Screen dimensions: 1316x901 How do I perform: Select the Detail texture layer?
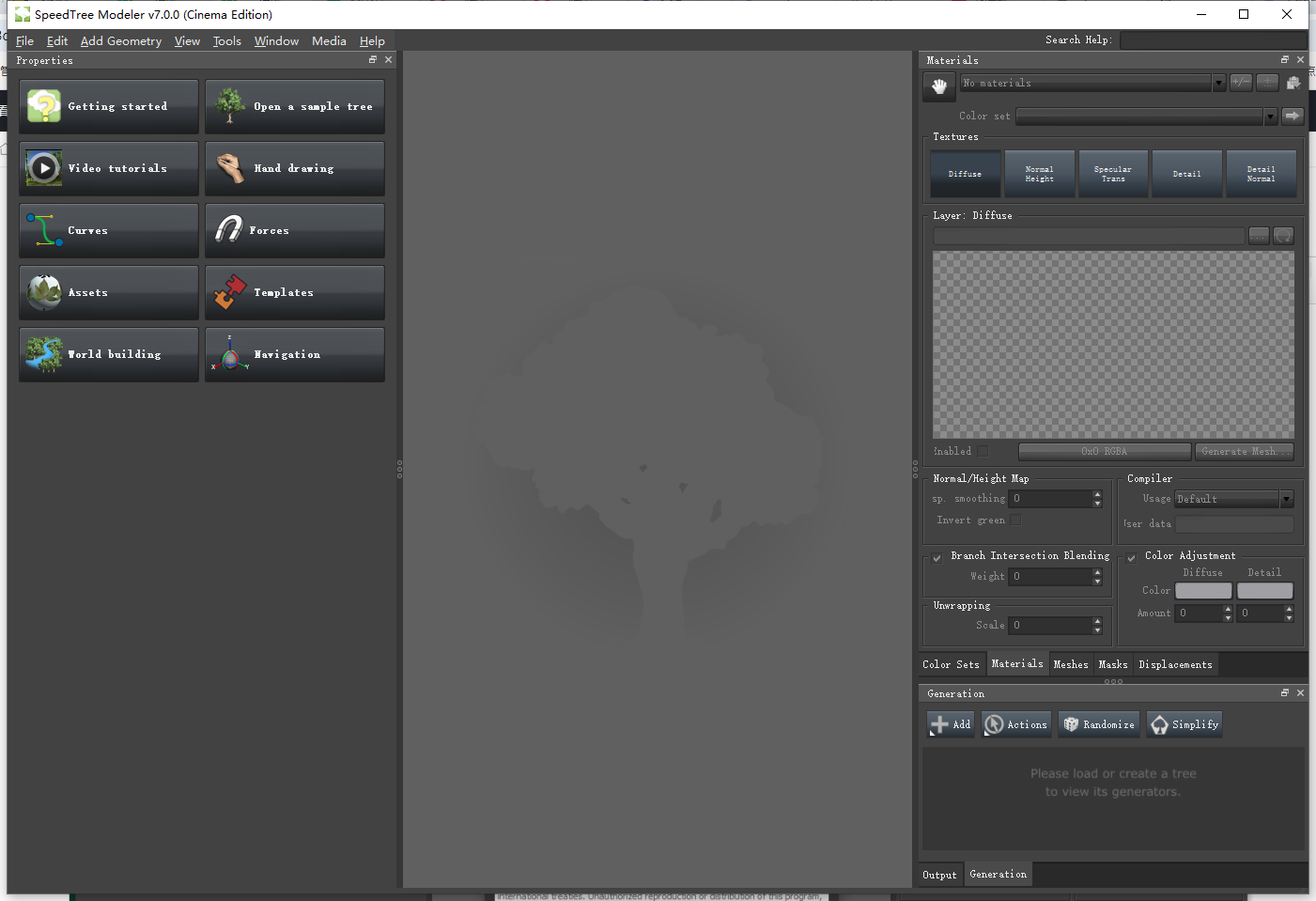click(x=1186, y=174)
